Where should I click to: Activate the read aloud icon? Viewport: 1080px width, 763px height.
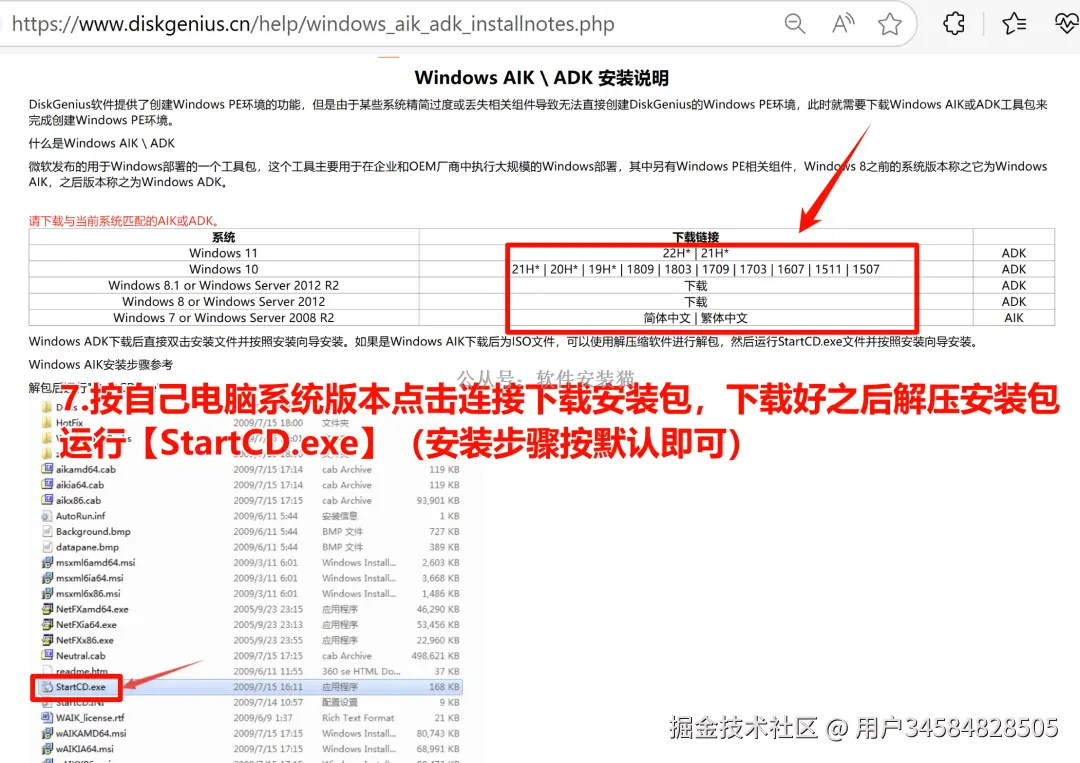click(843, 24)
